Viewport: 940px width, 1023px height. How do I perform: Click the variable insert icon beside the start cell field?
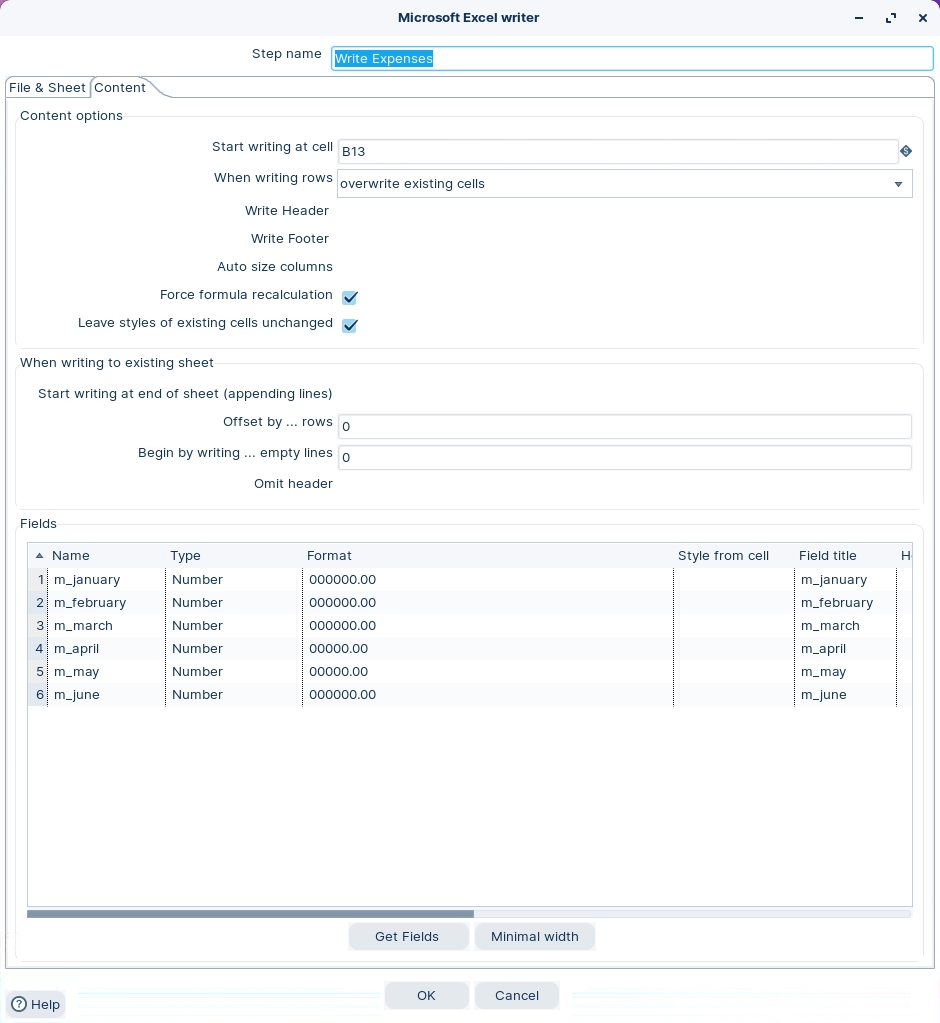point(905,152)
